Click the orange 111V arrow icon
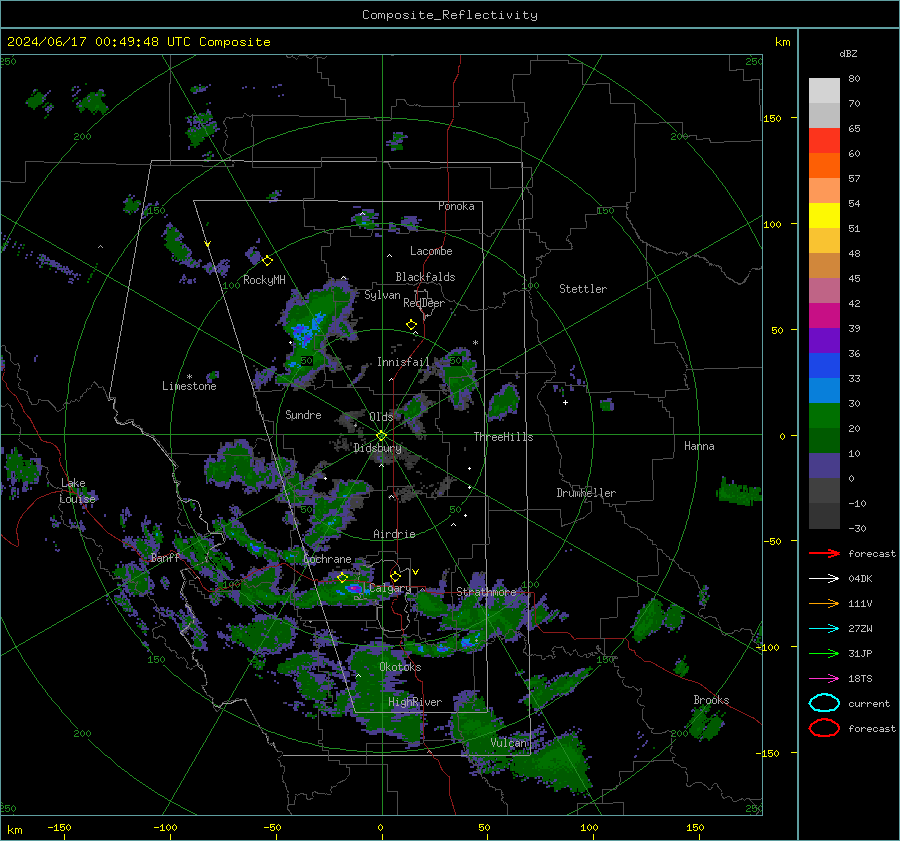The image size is (900, 841). [x=824, y=603]
